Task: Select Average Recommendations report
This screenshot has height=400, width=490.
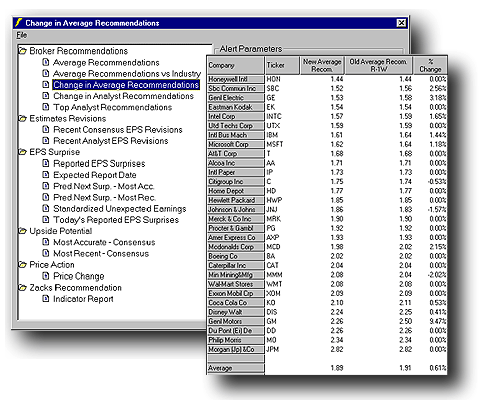Action: (106, 62)
